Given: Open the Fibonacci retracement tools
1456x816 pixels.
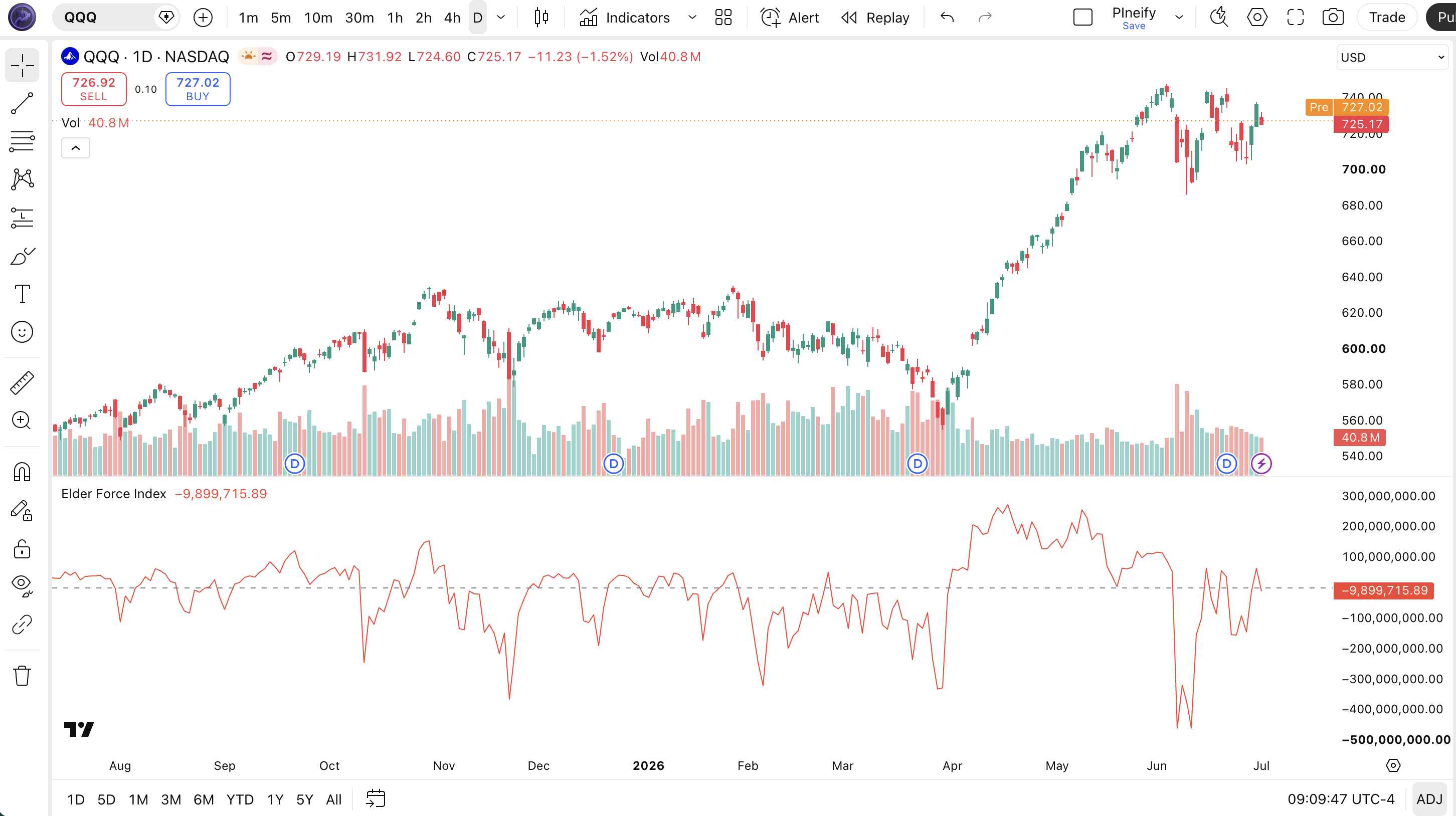Looking at the screenshot, I should coord(22,141).
